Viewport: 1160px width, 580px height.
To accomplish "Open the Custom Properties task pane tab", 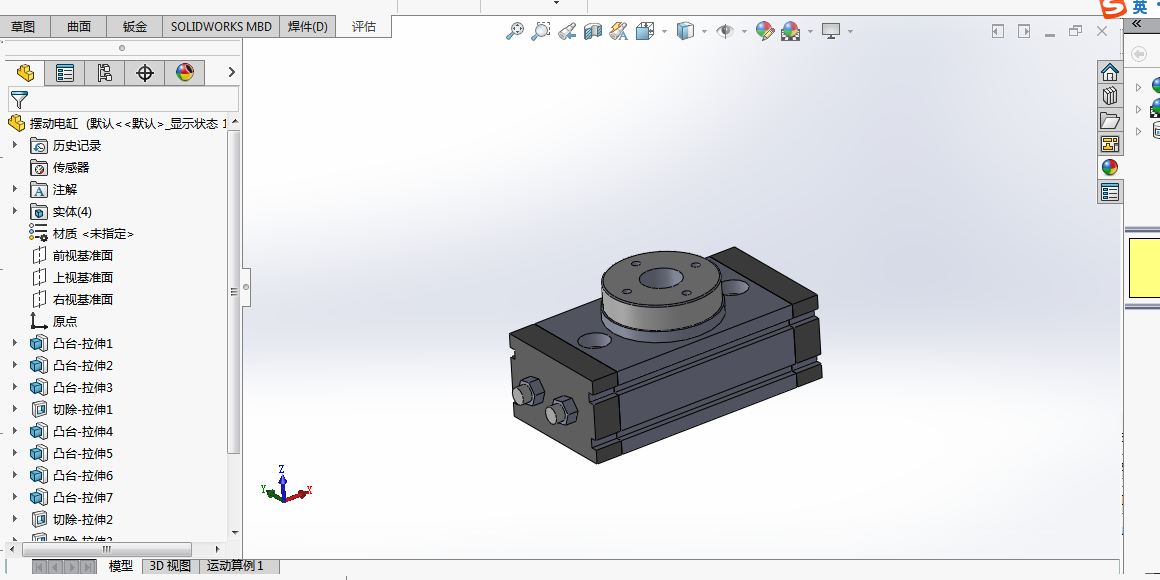I will click(x=1110, y=192).
